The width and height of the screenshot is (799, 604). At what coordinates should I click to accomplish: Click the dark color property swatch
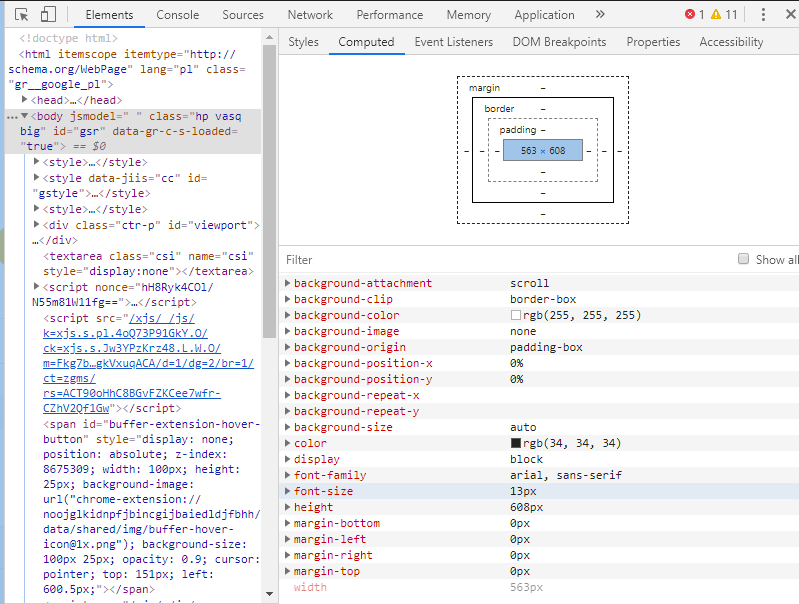tap(516, 443)
